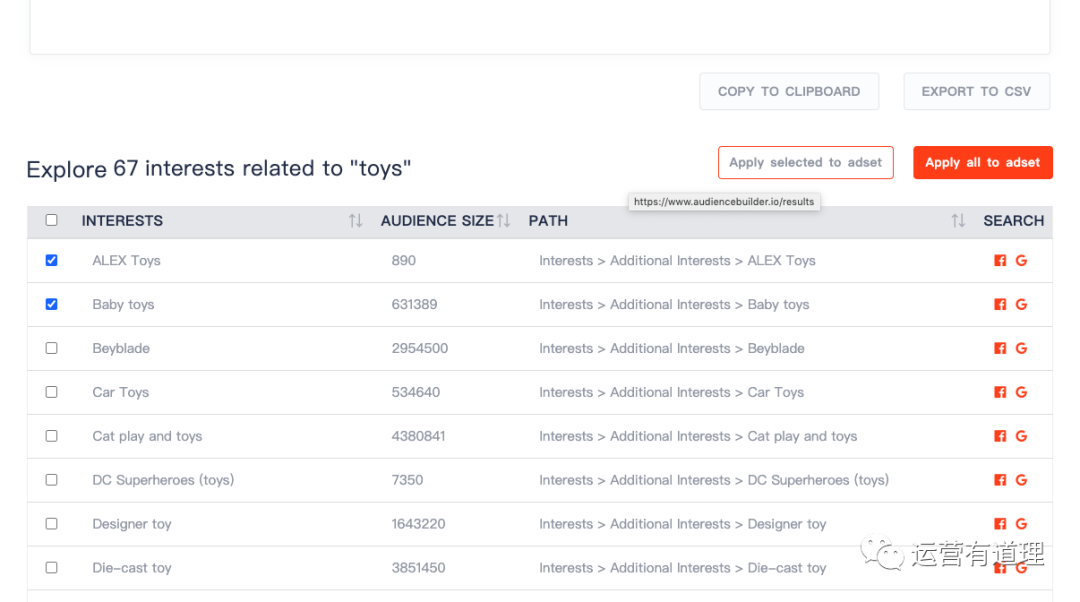
Task: Click Facebook icon in ALEX Toys row
Action: 1000,261
